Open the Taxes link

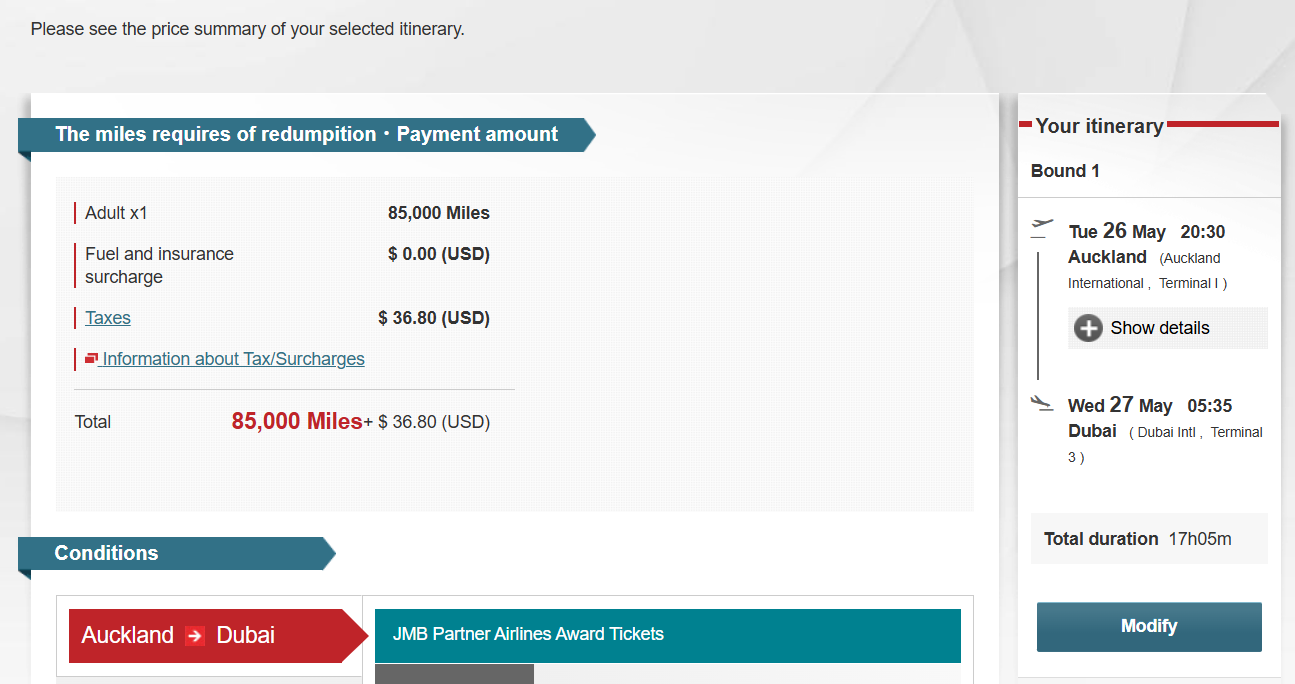pyautogui.click(x=108, y=318)
